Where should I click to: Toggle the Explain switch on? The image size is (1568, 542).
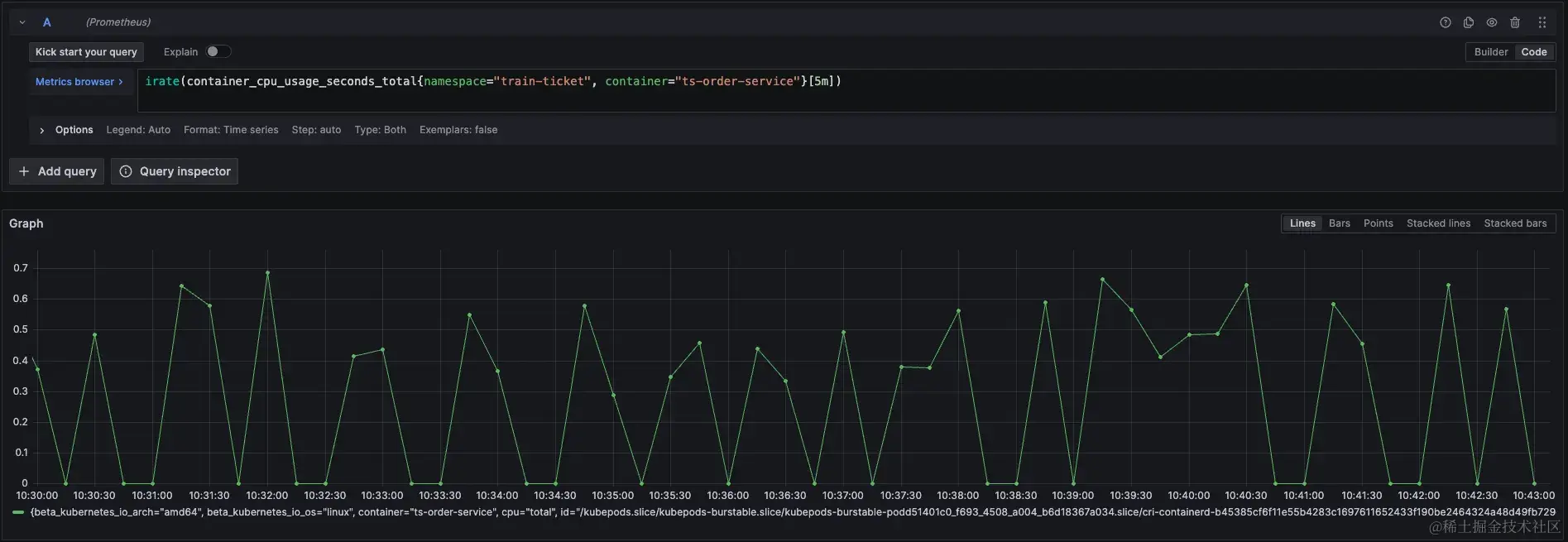(x=218, y=51)
